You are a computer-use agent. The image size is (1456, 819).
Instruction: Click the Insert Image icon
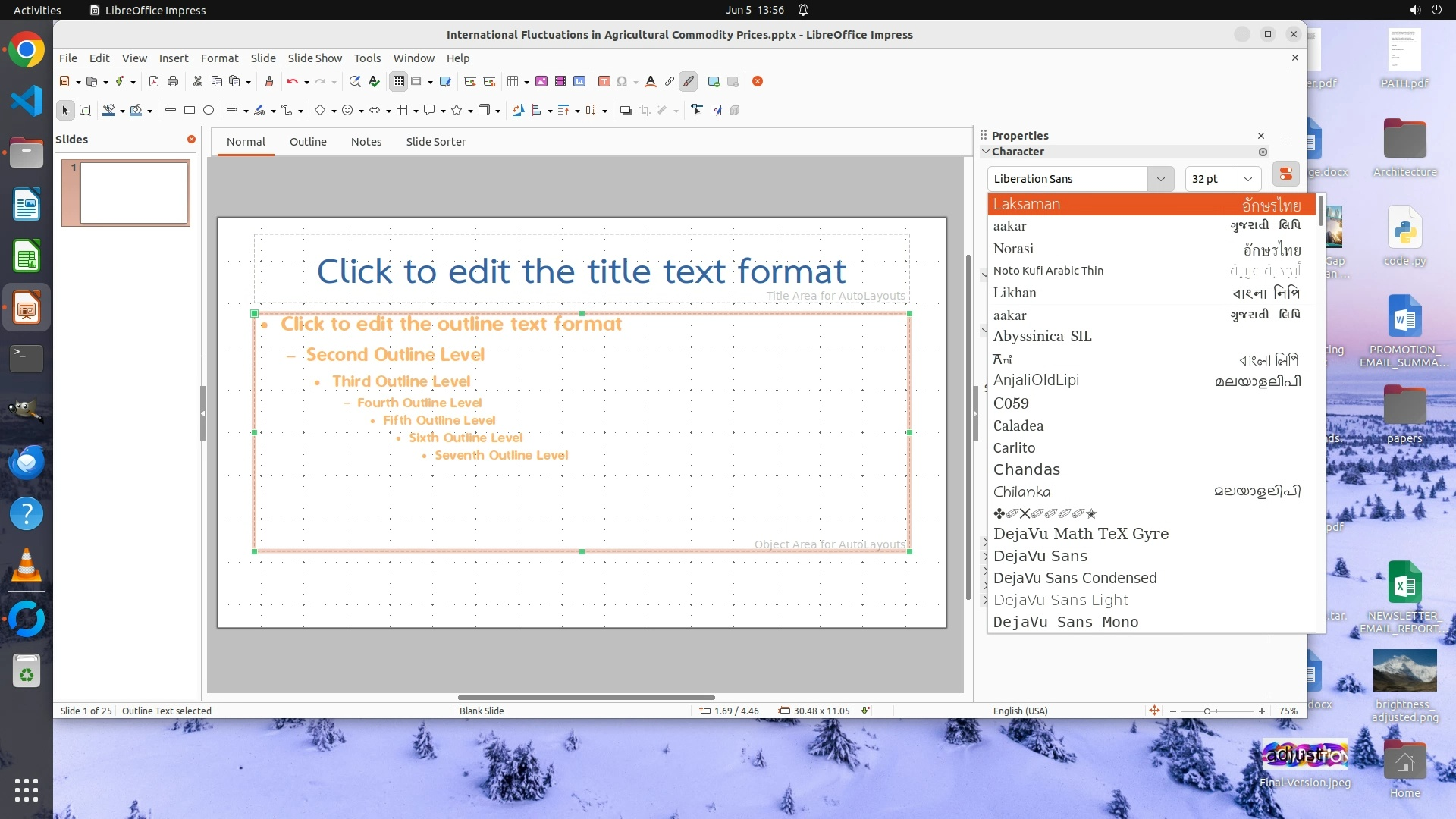pos(541,81)
